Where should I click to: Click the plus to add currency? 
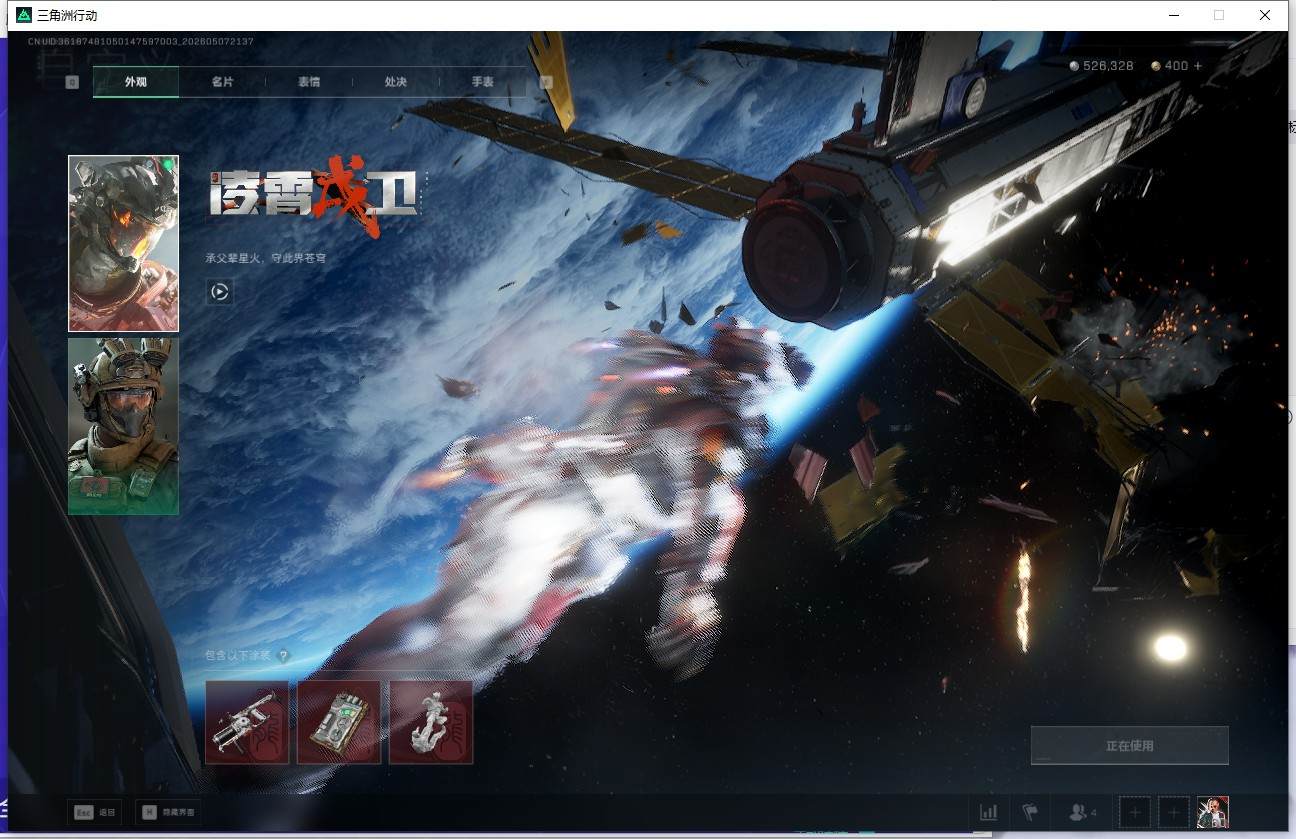tap(1198, 66)
